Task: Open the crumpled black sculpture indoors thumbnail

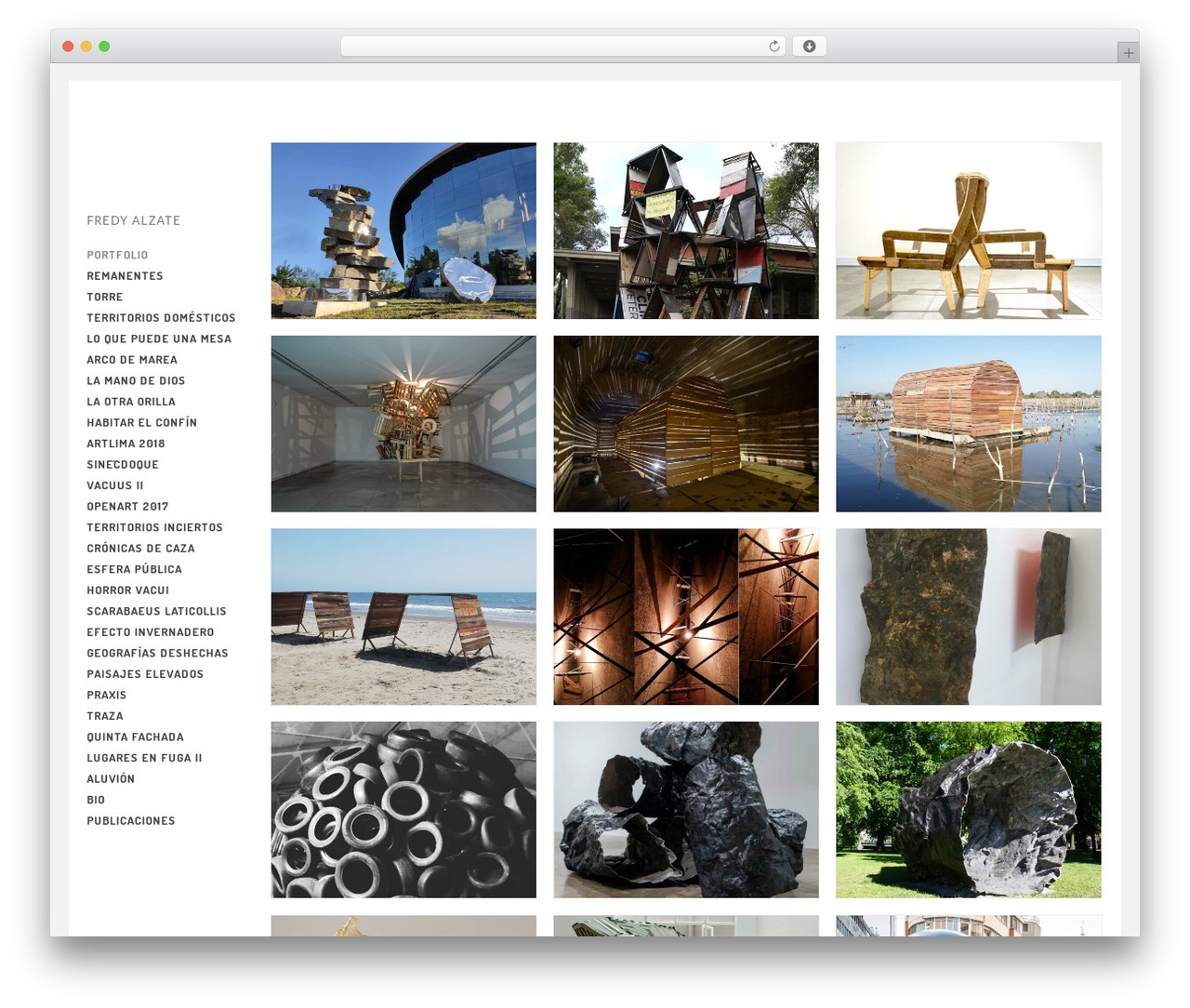Action: (686, 810)
